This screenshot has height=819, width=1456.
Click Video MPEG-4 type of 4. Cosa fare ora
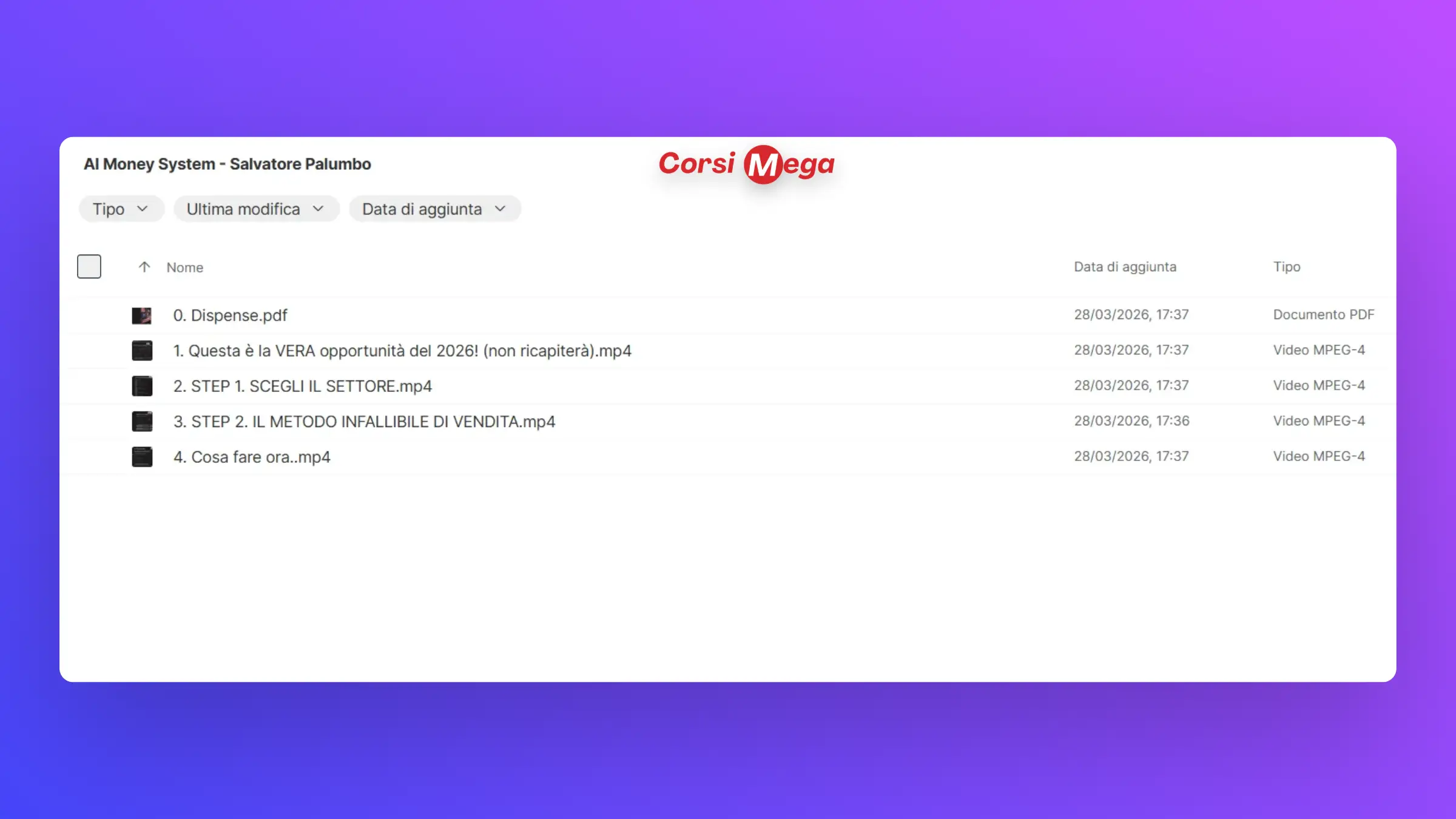pyautogui.click(x=1319, y=456)
